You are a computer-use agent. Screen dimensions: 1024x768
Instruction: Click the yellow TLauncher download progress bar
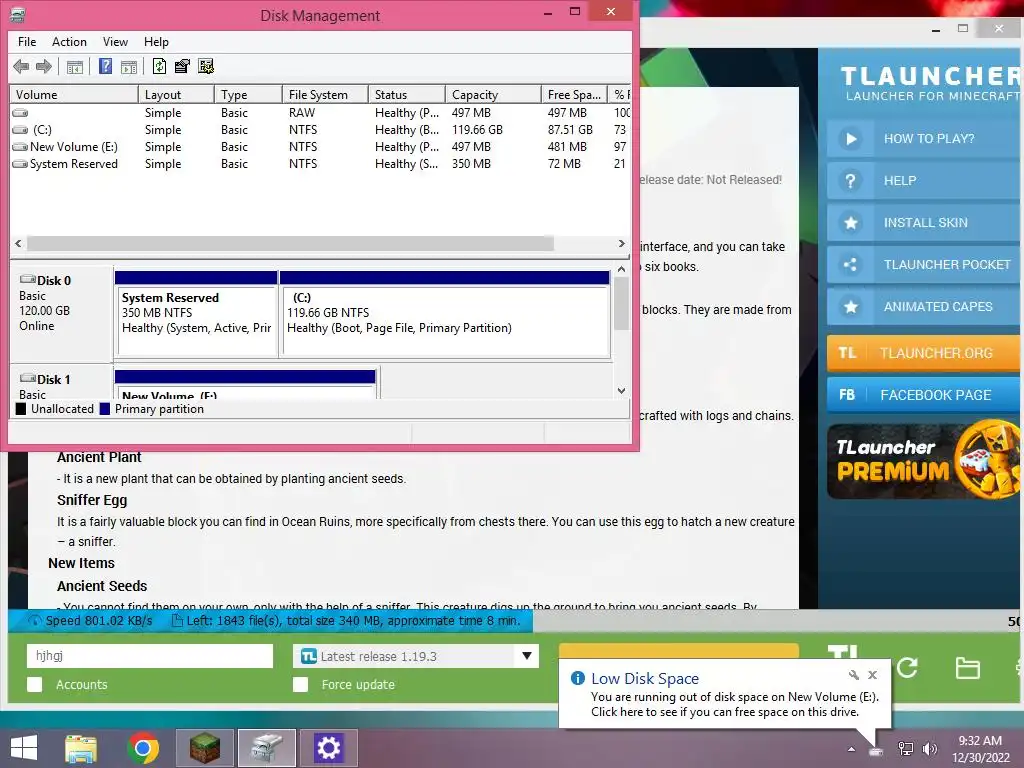679,650
